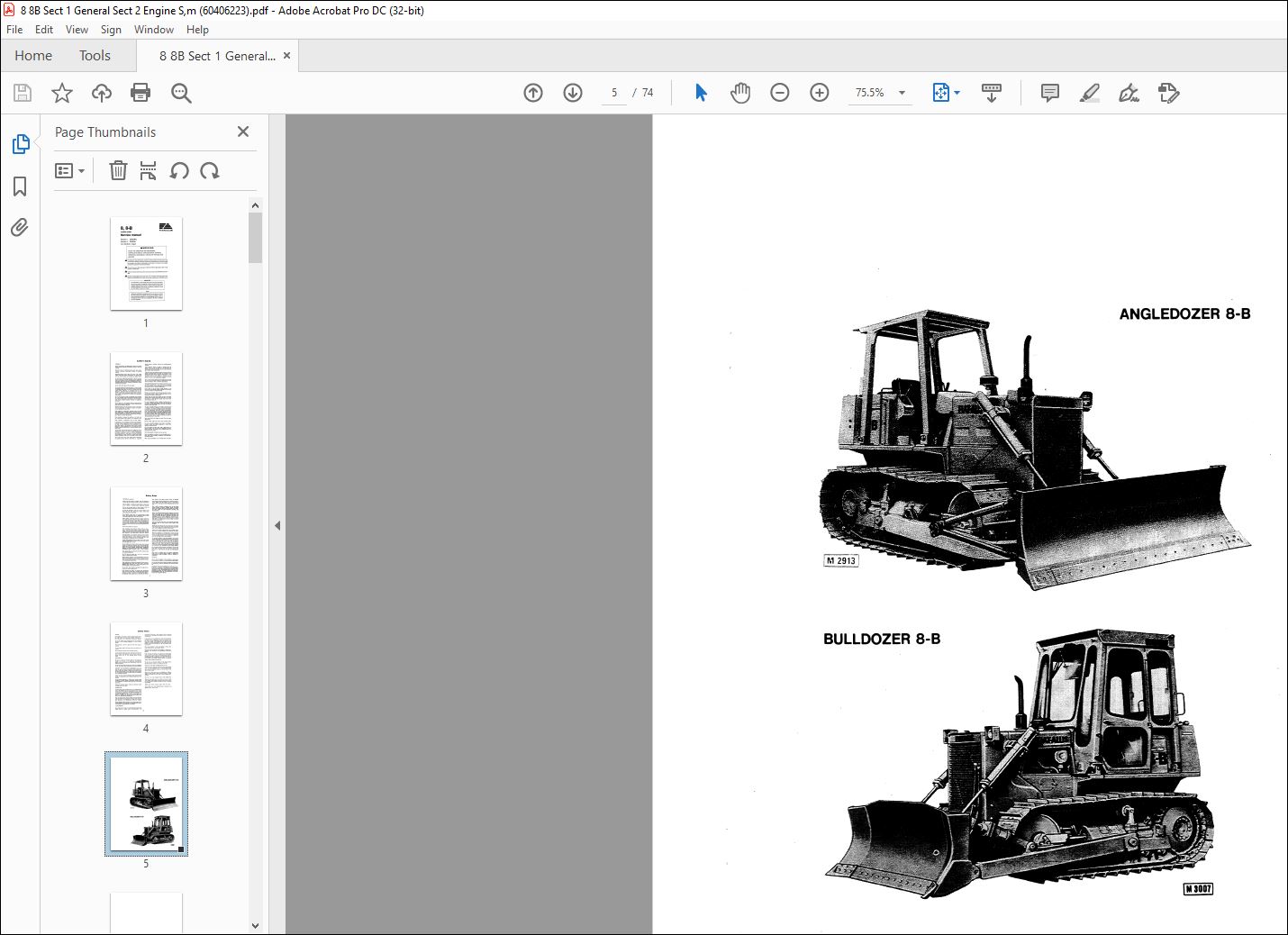This screenshot has height=935, width=1288.
Task: Activate the Hand pan tool
Action: coord(740,93)
